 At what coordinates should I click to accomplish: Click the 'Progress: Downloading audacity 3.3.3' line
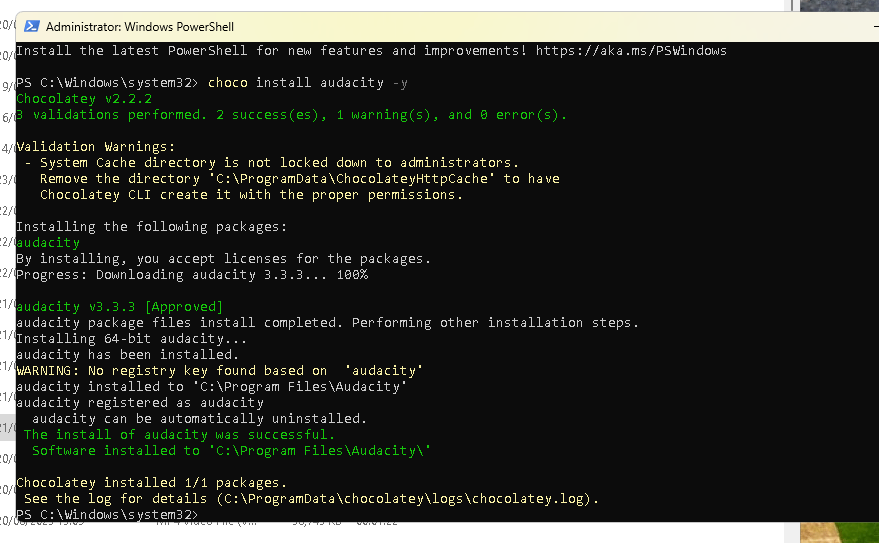click(192, 275)
